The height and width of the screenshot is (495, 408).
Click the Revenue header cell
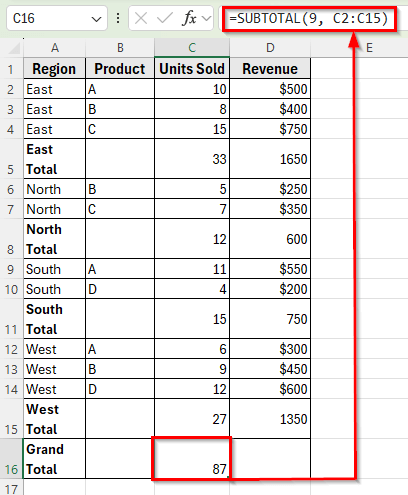[270, 69]
